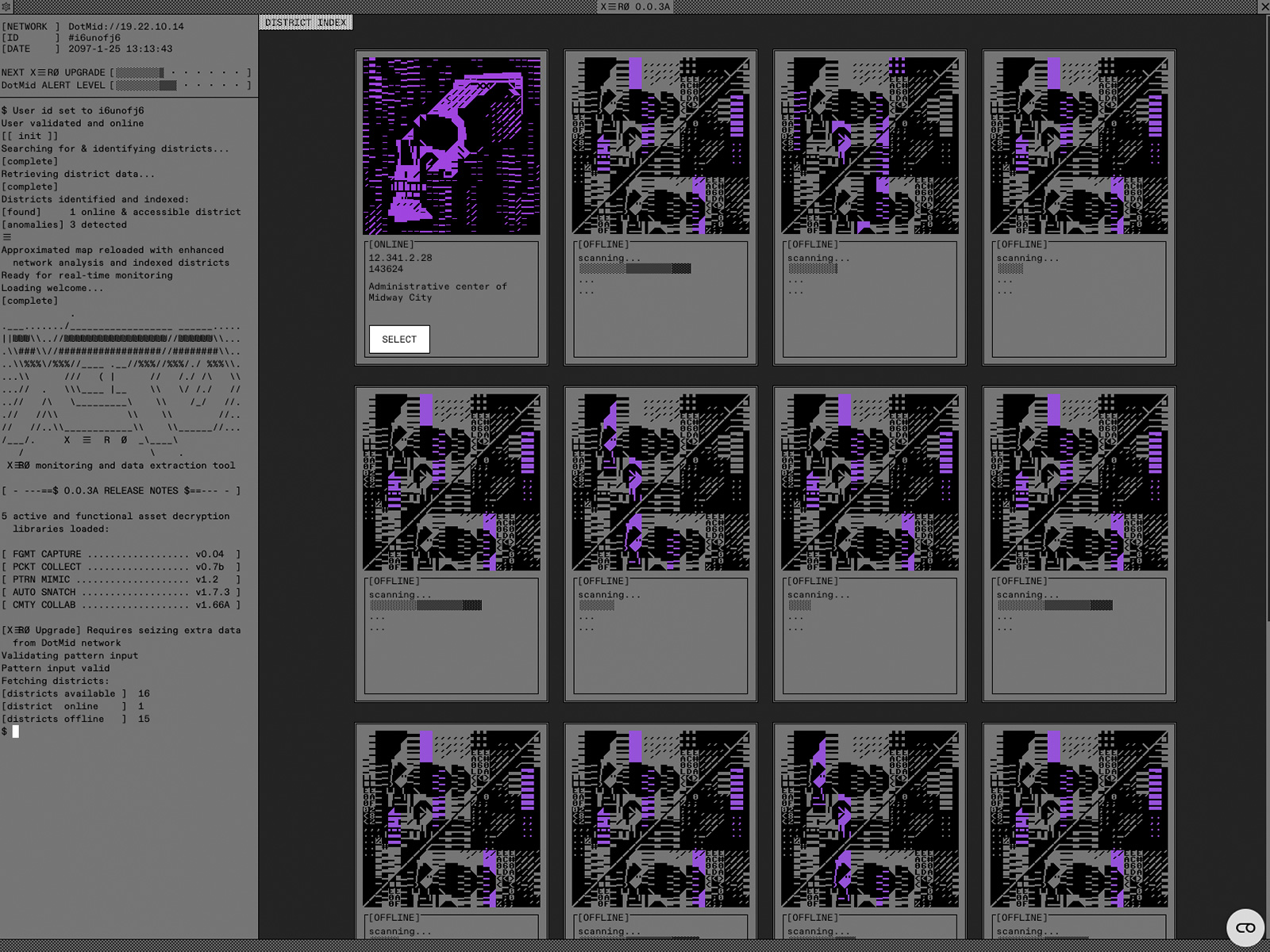The height and width of the screenshot is (952, 1270).
Task: Click the PCKT COLLECT library entry
Action: (121, 566)
